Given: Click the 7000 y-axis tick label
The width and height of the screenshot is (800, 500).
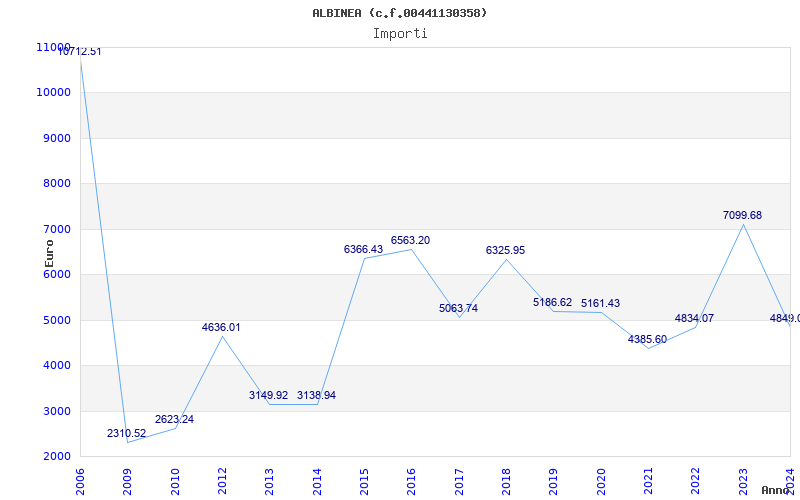Looking at the screenshot, I should pos(56,230).
